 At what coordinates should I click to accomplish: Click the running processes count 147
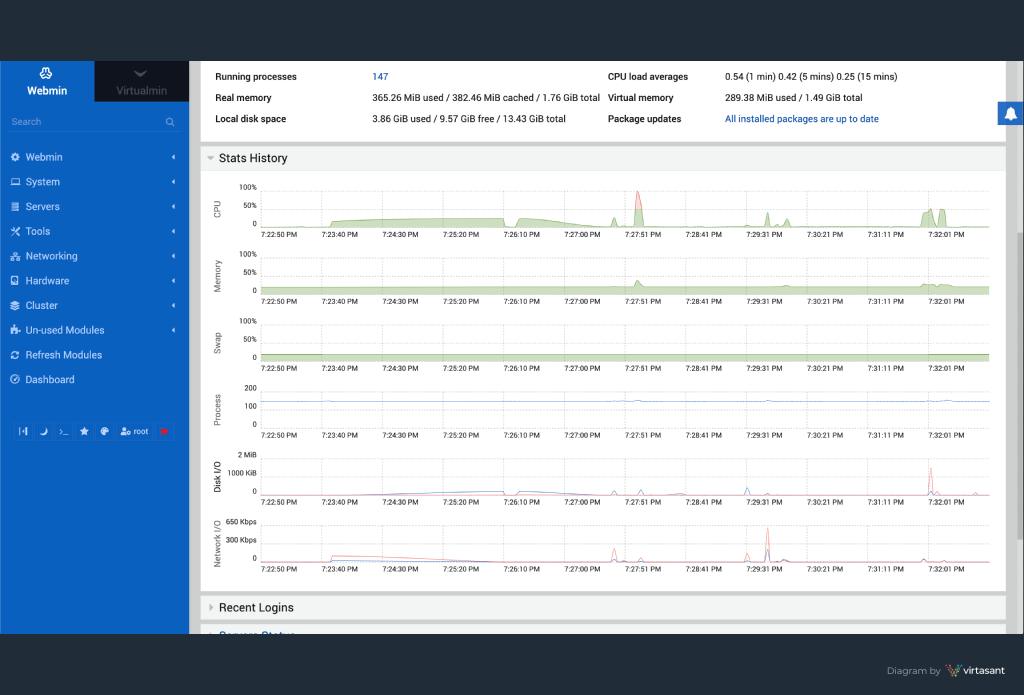click(x=380, y=76)
